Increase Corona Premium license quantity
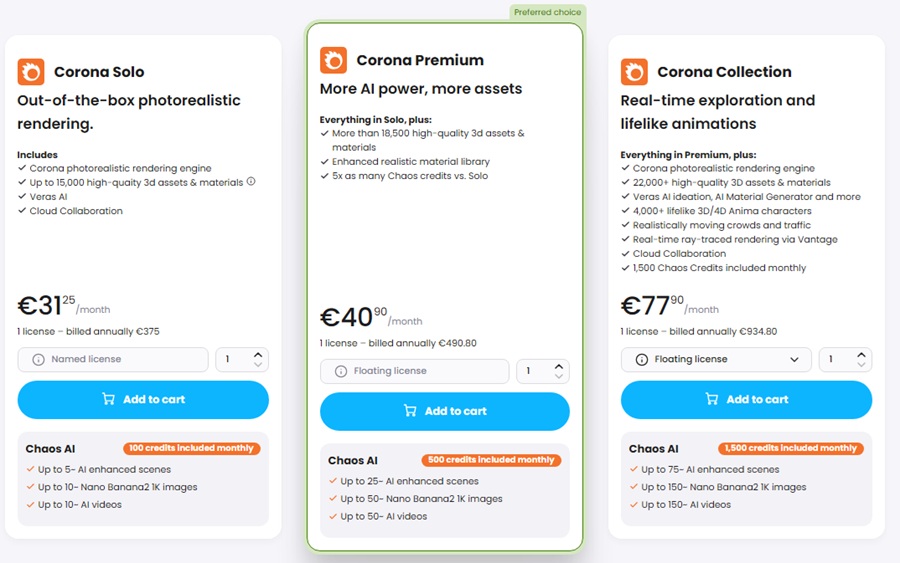The image size is (900, 563). (x=559, y=366)
